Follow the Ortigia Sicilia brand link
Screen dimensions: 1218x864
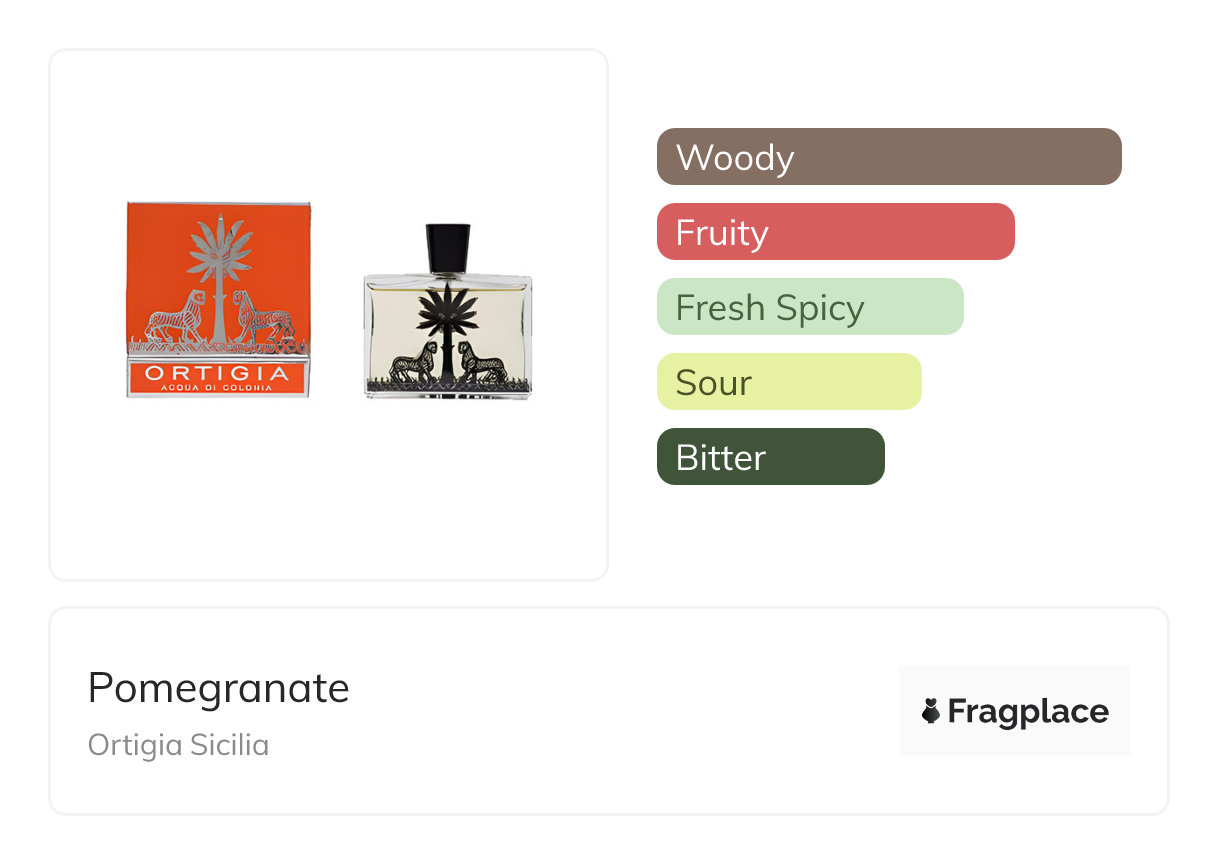pos(178,745)
